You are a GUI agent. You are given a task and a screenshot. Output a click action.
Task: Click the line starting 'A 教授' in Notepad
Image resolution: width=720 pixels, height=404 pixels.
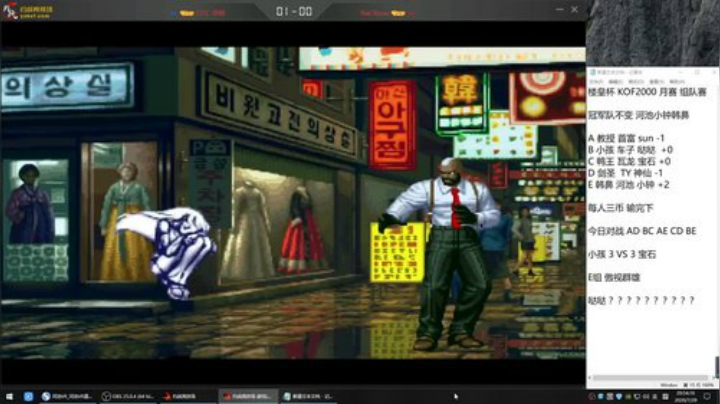(626, 138)
